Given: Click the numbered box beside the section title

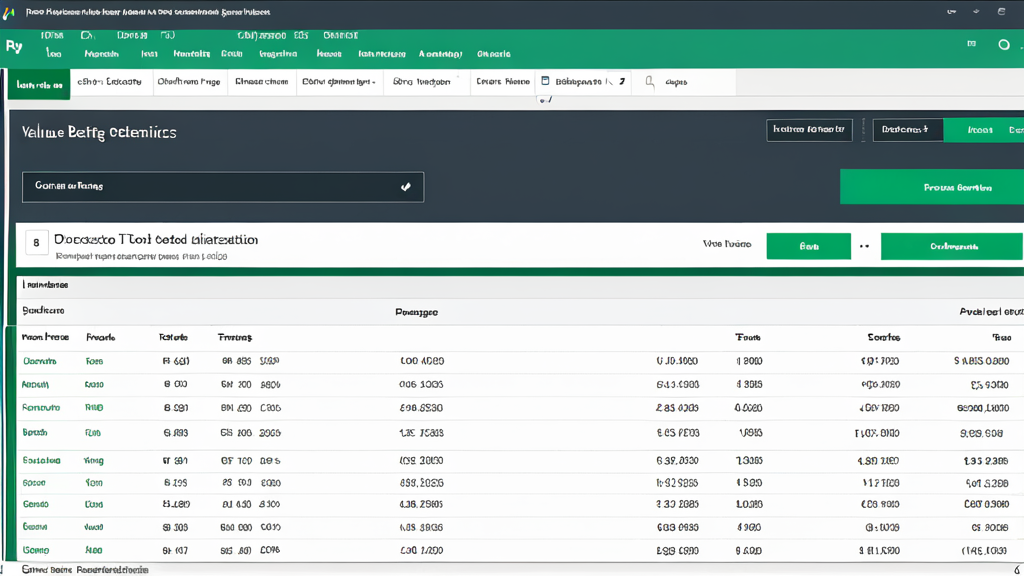Looking at the screenshot, I should tap(37, 243).
